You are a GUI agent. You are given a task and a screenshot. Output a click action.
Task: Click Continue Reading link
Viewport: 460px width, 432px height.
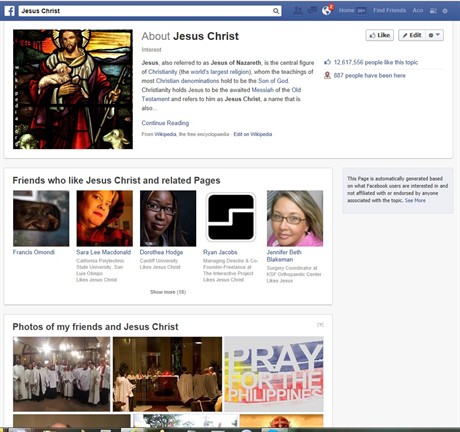[x=165, y=123]
